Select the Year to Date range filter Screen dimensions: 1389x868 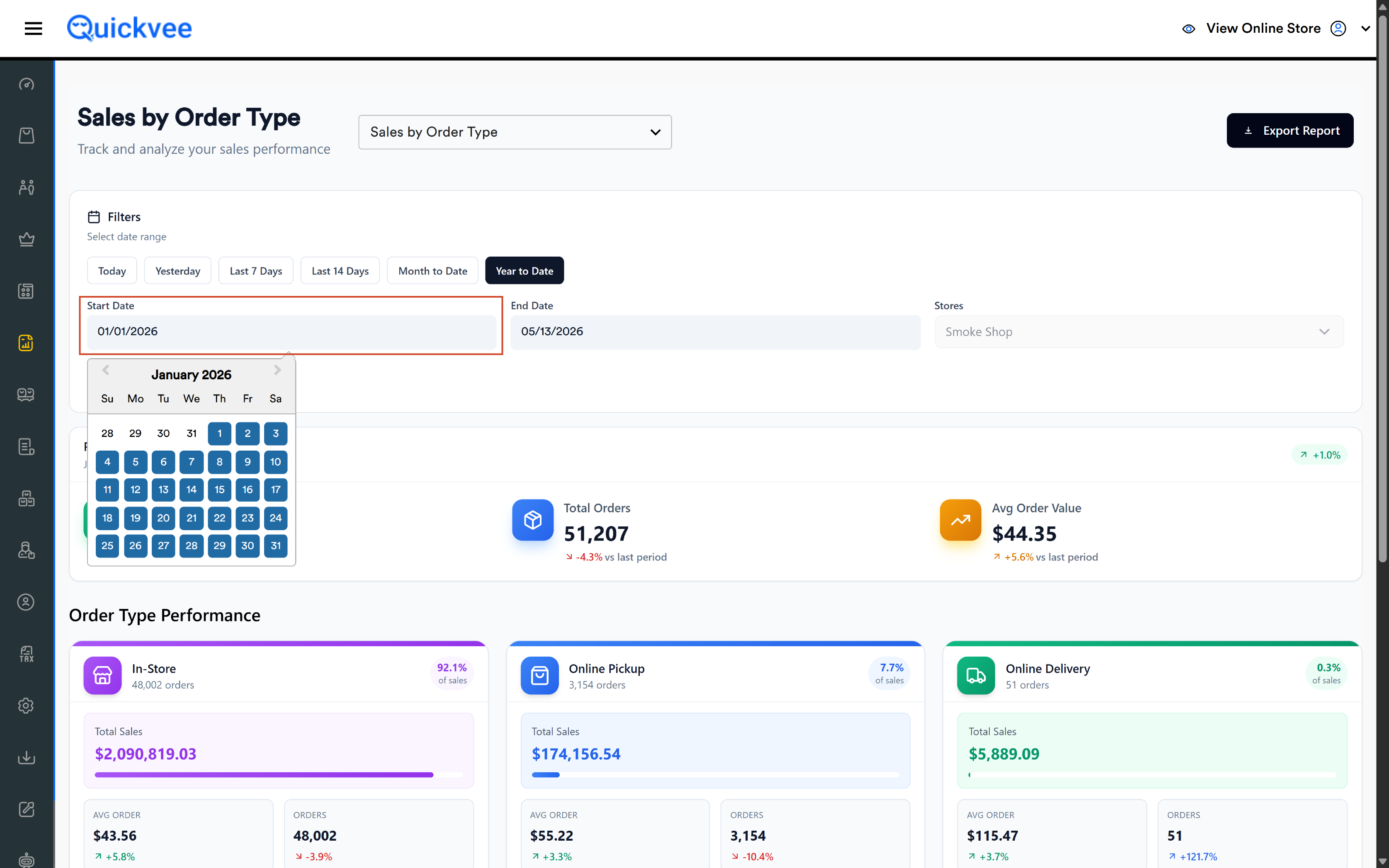(524, 270)
